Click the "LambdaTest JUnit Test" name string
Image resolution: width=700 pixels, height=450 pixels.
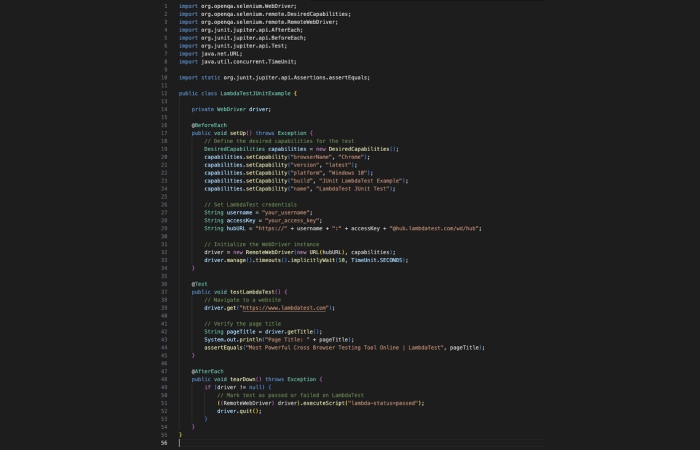pyautogui.click(x=354, y=189)
